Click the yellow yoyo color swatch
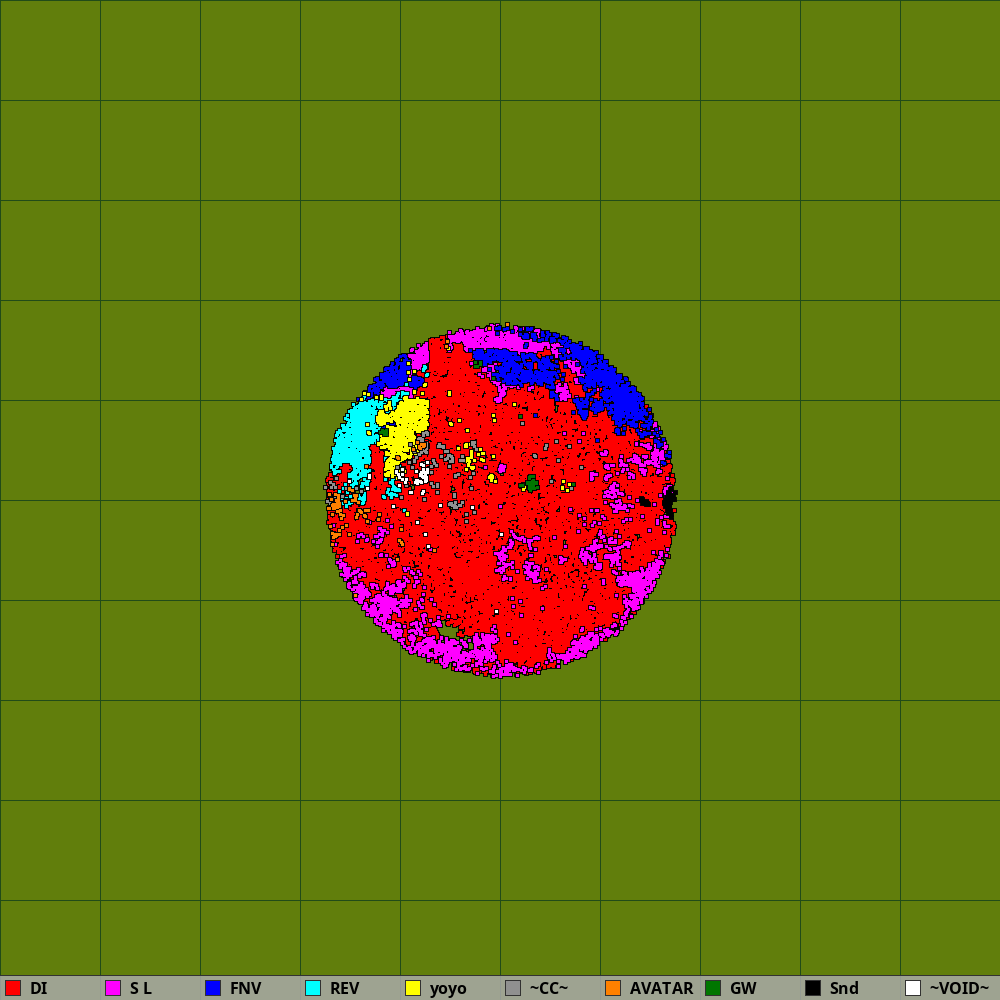Image resolution: width=1000 pixels, height=1000 pixels. 413,988
